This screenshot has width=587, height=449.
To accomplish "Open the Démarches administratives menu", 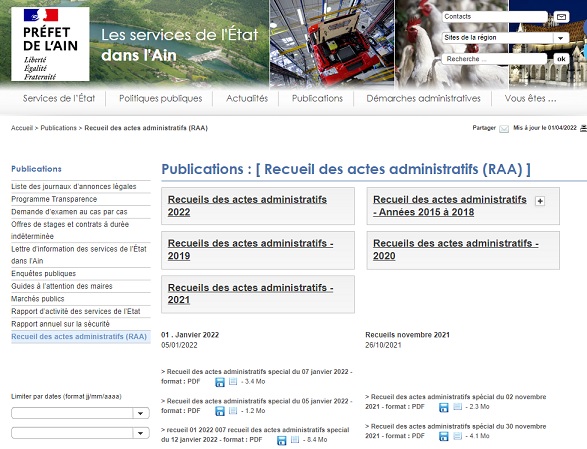I will click(x=423, y=98).
